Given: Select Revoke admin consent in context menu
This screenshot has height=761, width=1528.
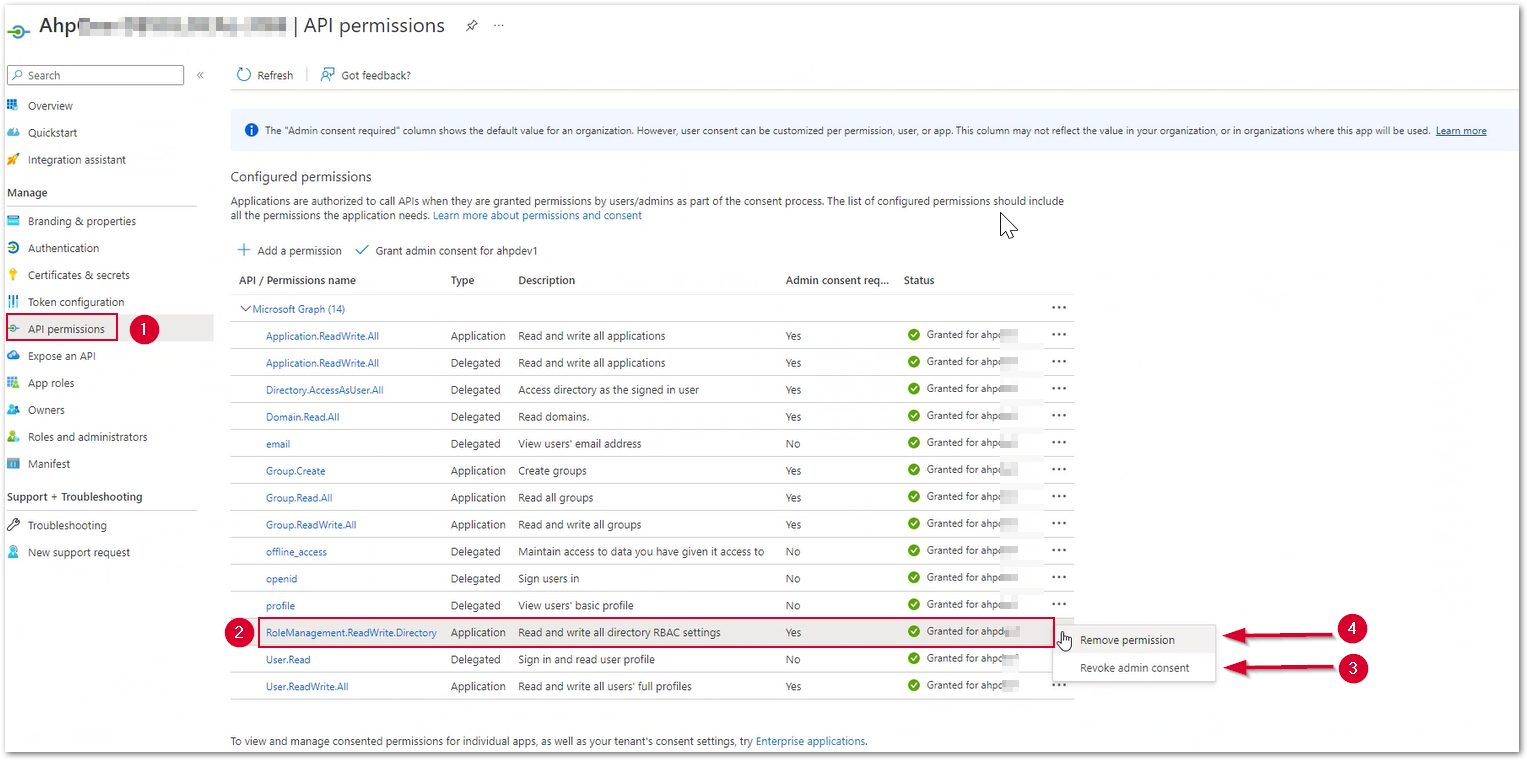Looking at the screenshot, I should (1134, 668).
